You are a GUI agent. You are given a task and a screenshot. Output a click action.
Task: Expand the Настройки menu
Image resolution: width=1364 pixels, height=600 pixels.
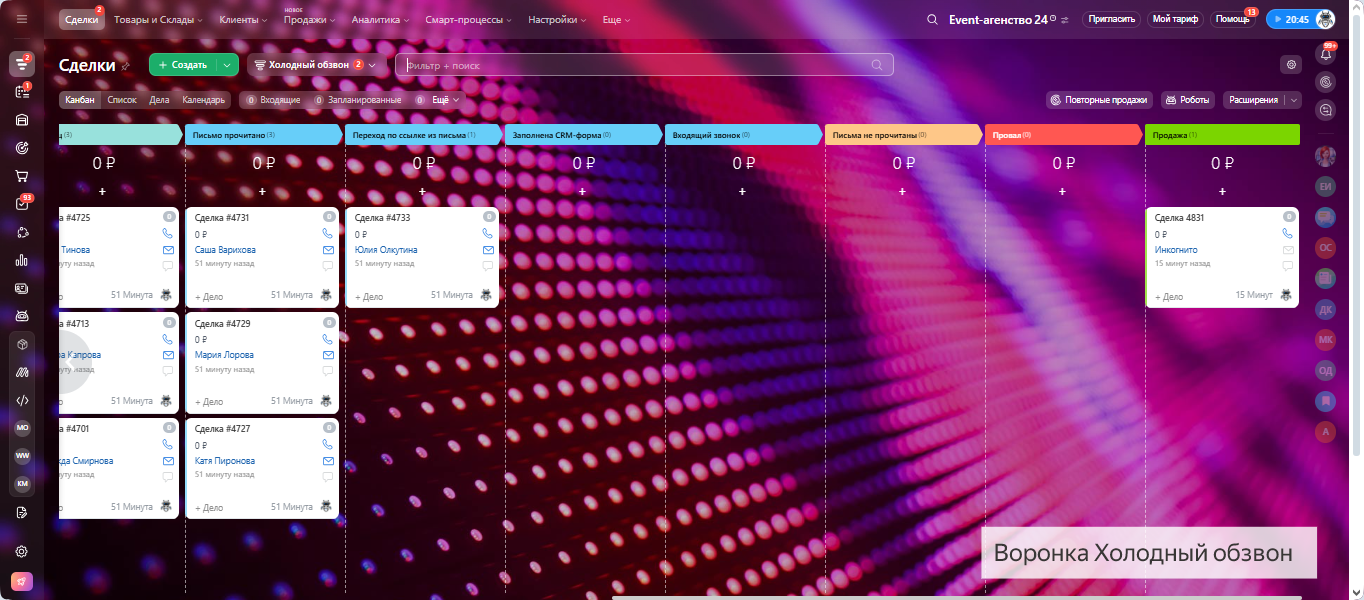pyautogui.click(x=557, y=19)
